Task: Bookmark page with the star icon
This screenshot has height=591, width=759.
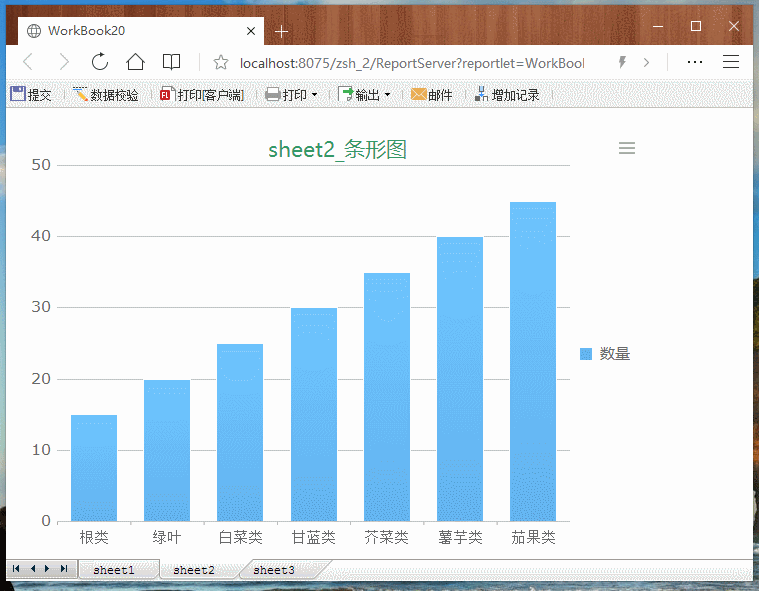Action: 221,63
